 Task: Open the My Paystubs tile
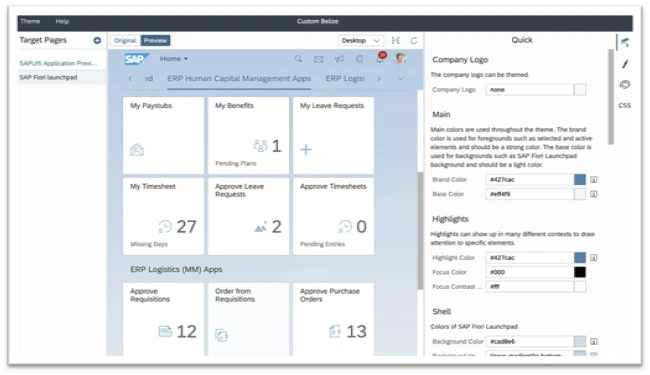(x=163, y=135)
